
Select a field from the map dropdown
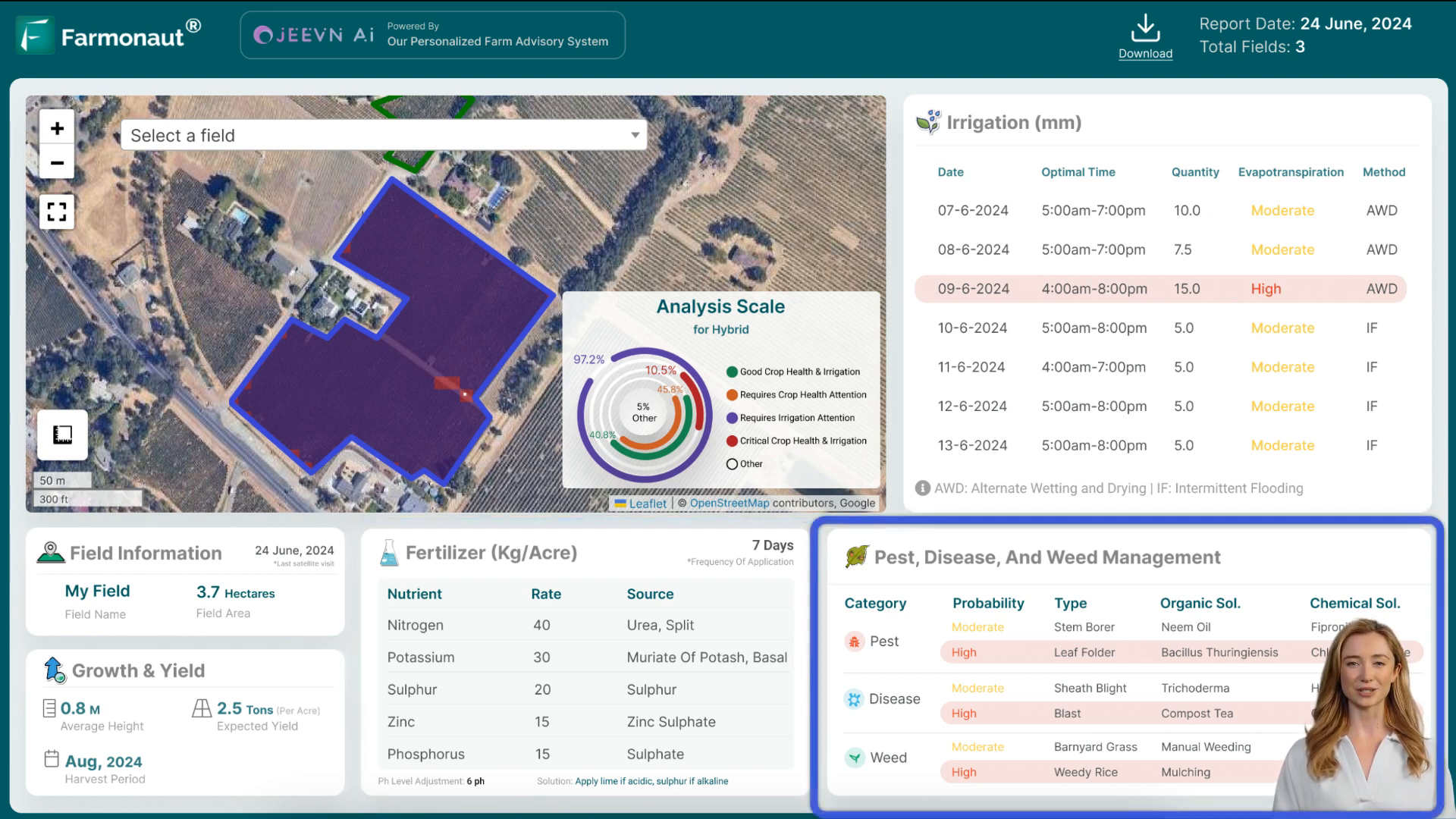(x=382, y=135)
